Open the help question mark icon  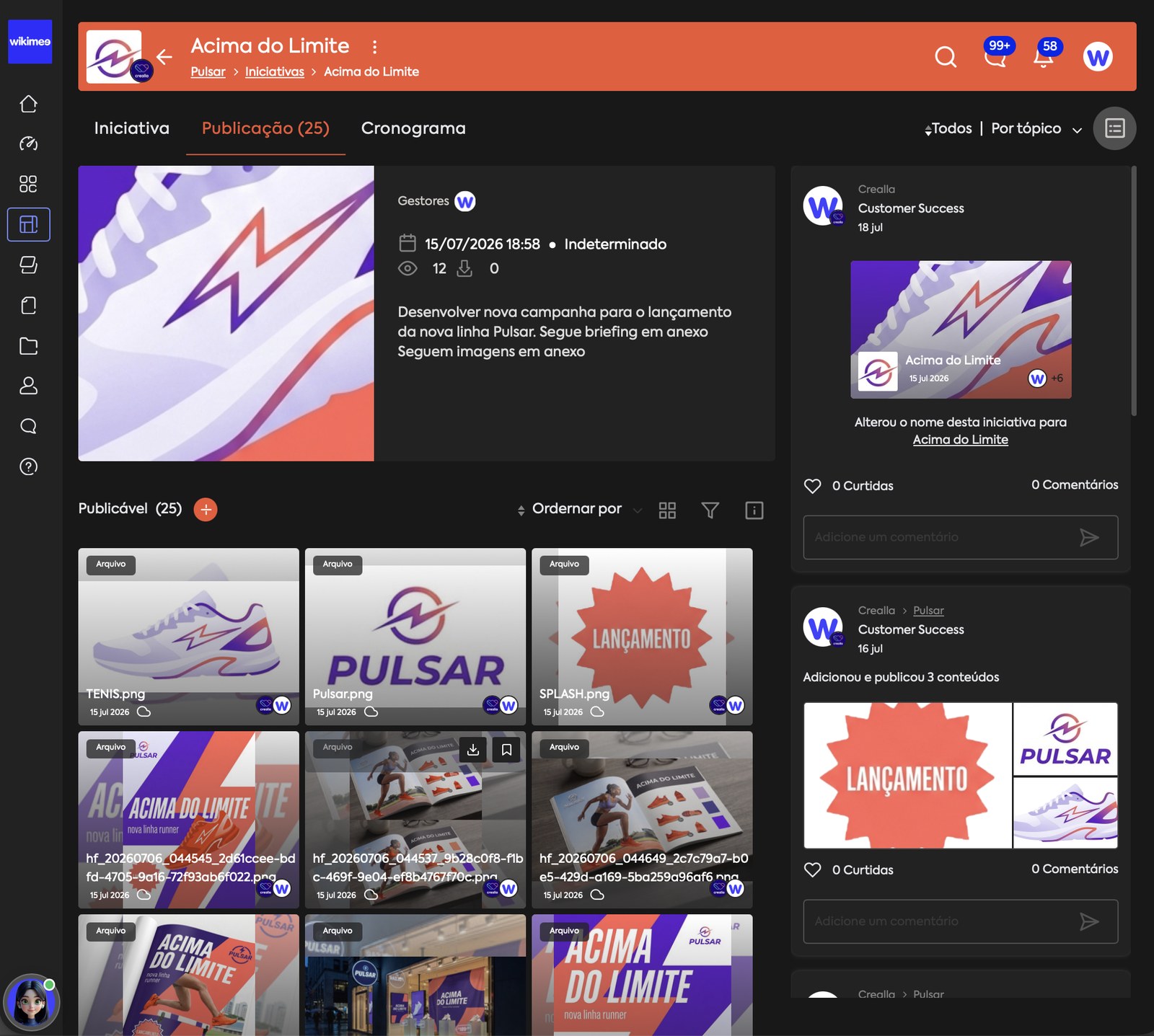[x=28, y=466]
